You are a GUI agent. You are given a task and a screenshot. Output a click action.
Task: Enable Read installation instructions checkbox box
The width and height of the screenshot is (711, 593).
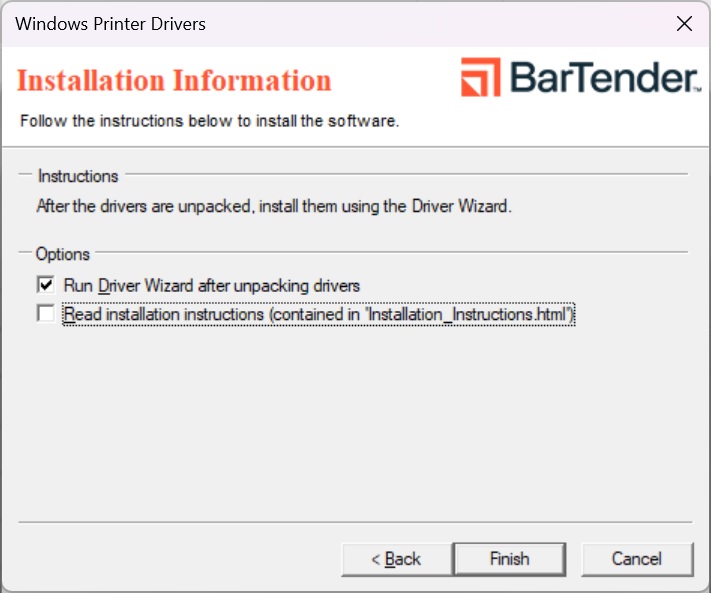46,314
